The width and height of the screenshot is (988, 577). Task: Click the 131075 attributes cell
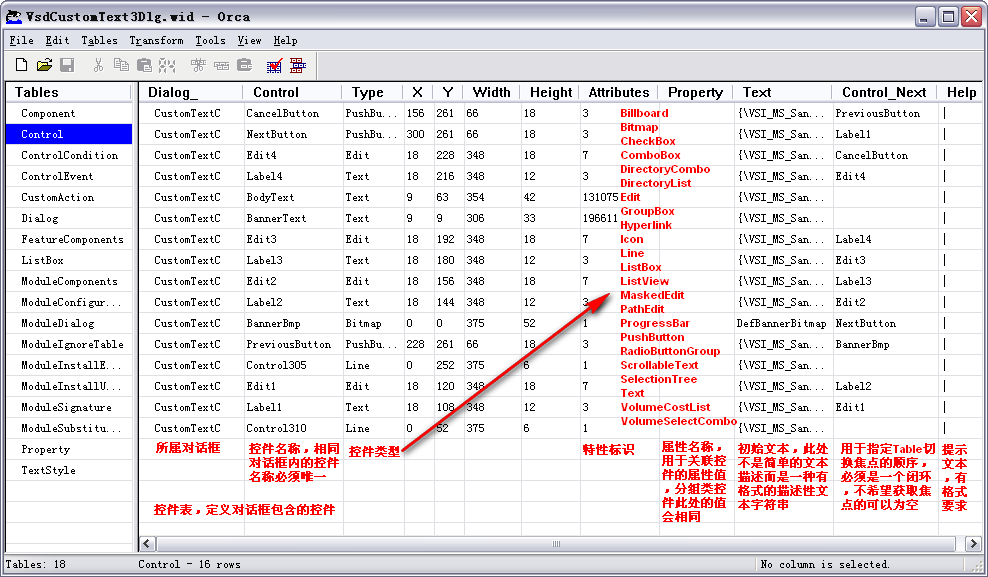click(600, 197)
